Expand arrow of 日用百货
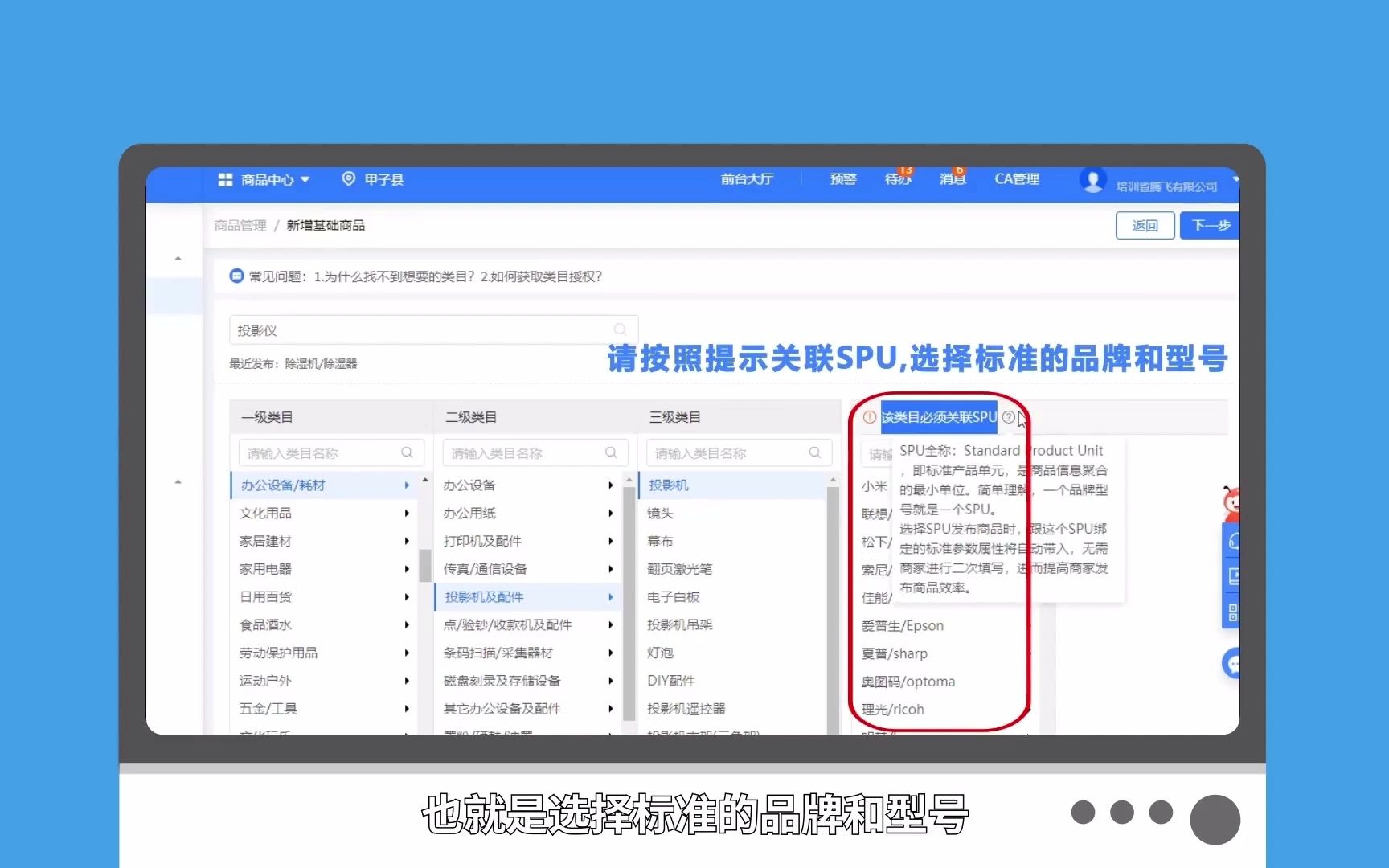 coord(407,597)
